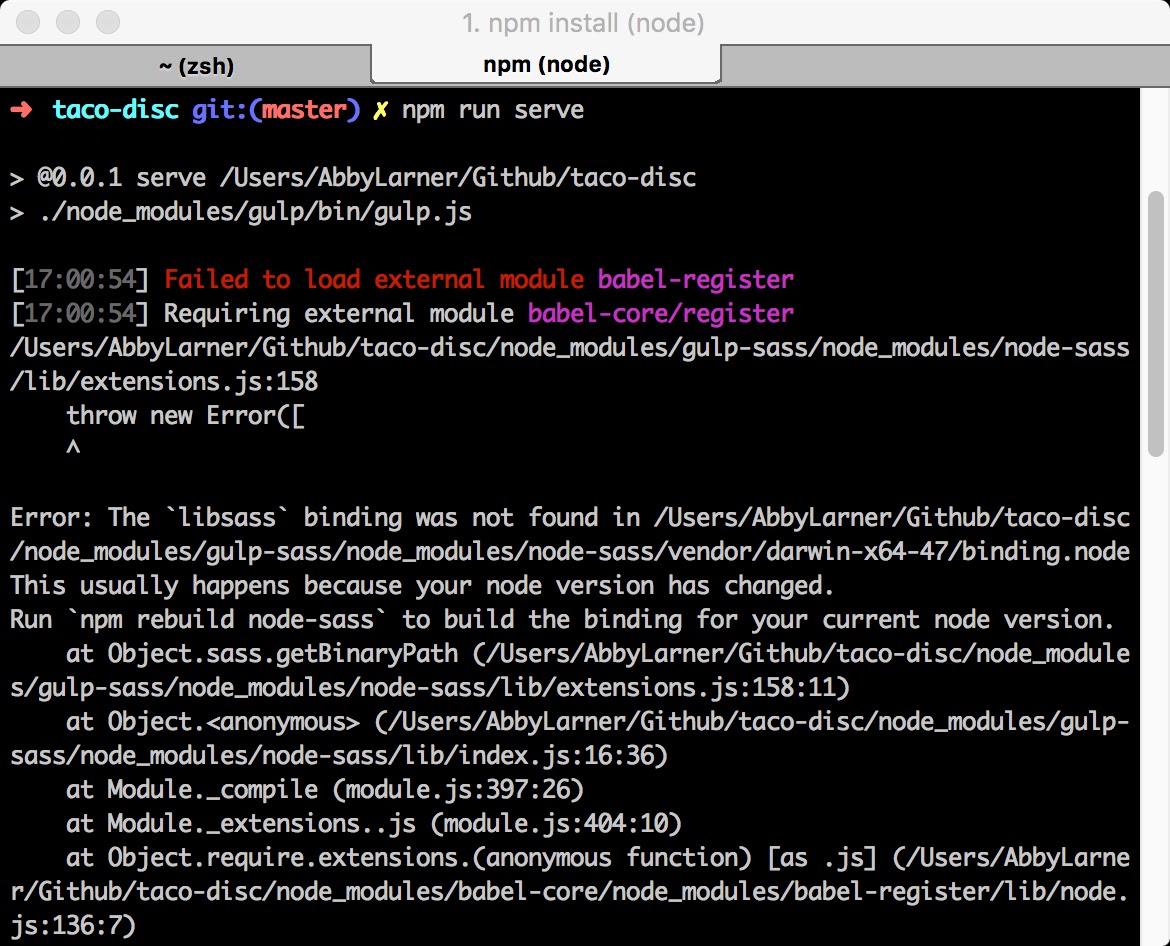Click the pink 'babel-core/register' text
The image size is (1170, 946).
point(660,313)
